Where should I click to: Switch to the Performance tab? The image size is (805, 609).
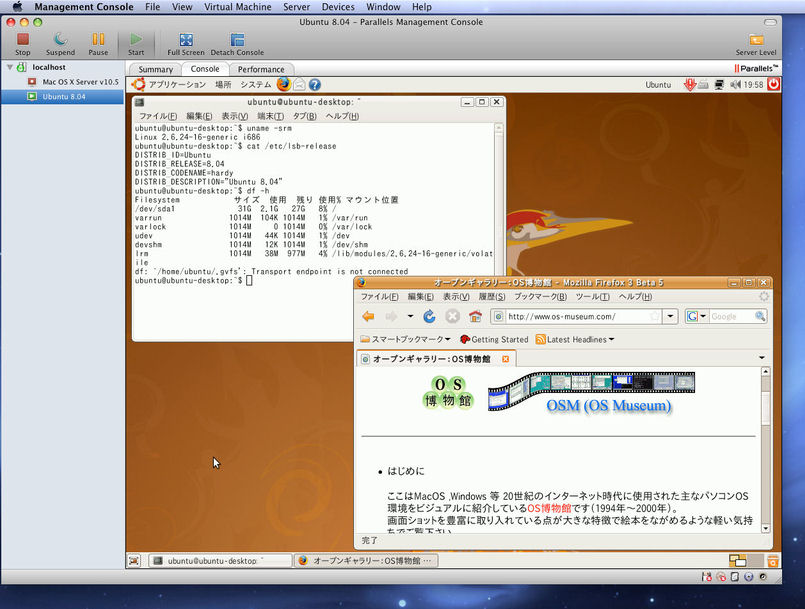pyautogui.click(x=261, y=69)
